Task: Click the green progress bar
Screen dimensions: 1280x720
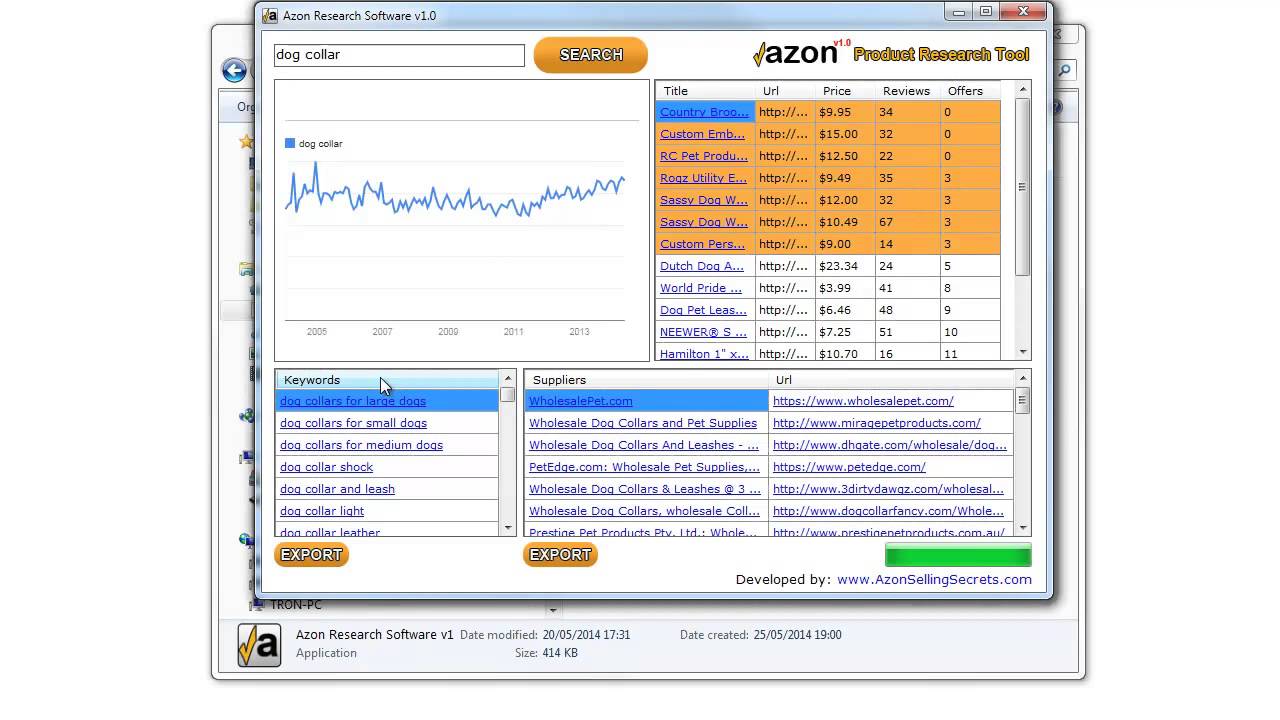Action: click(x=958, y=555)
